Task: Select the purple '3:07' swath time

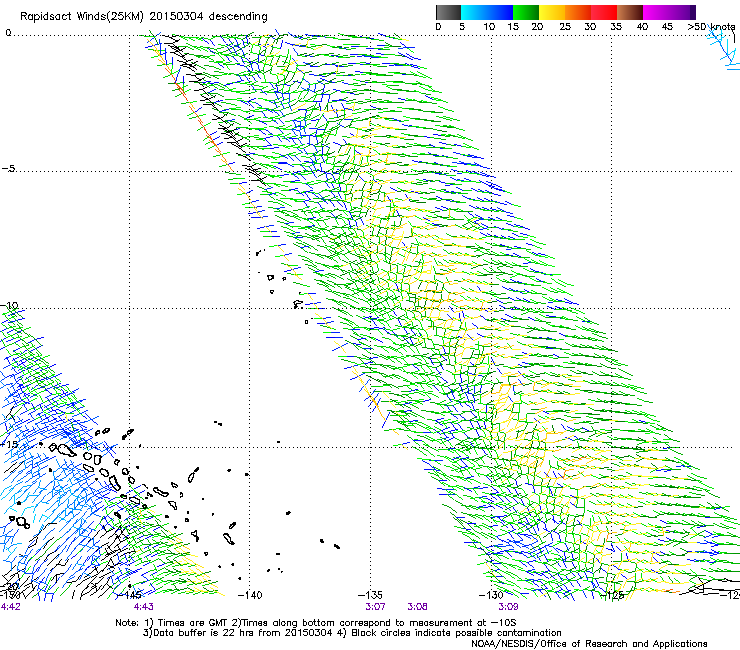Action: tap(375, 607)
